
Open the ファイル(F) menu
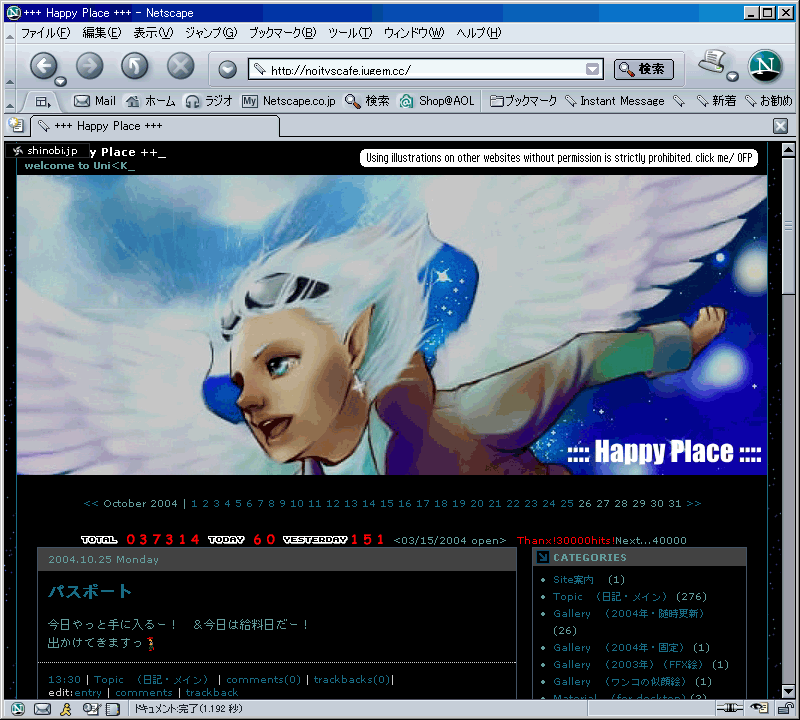45,33
